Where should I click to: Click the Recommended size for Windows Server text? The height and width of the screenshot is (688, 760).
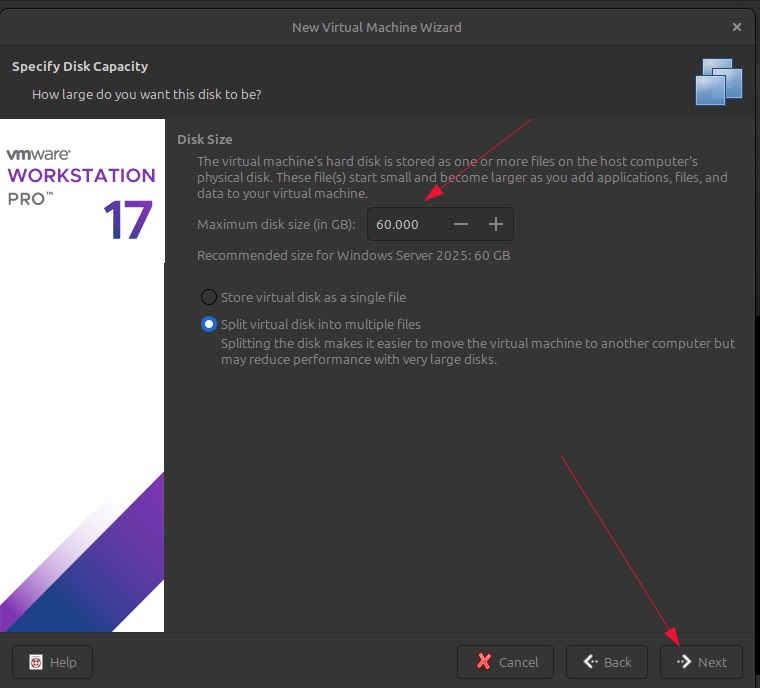[x=353, y=255]
